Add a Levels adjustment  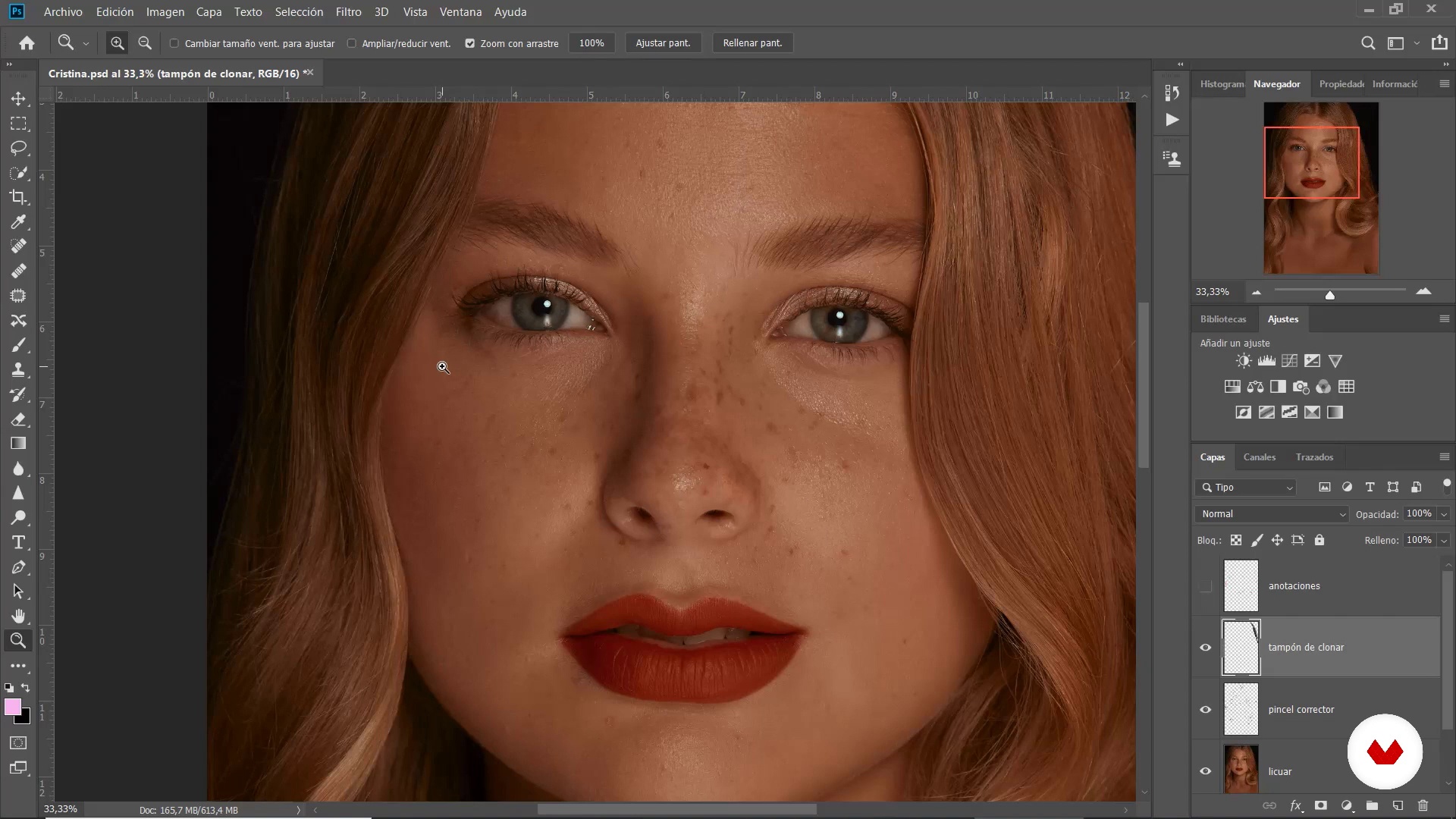(x=1266, y=361)
